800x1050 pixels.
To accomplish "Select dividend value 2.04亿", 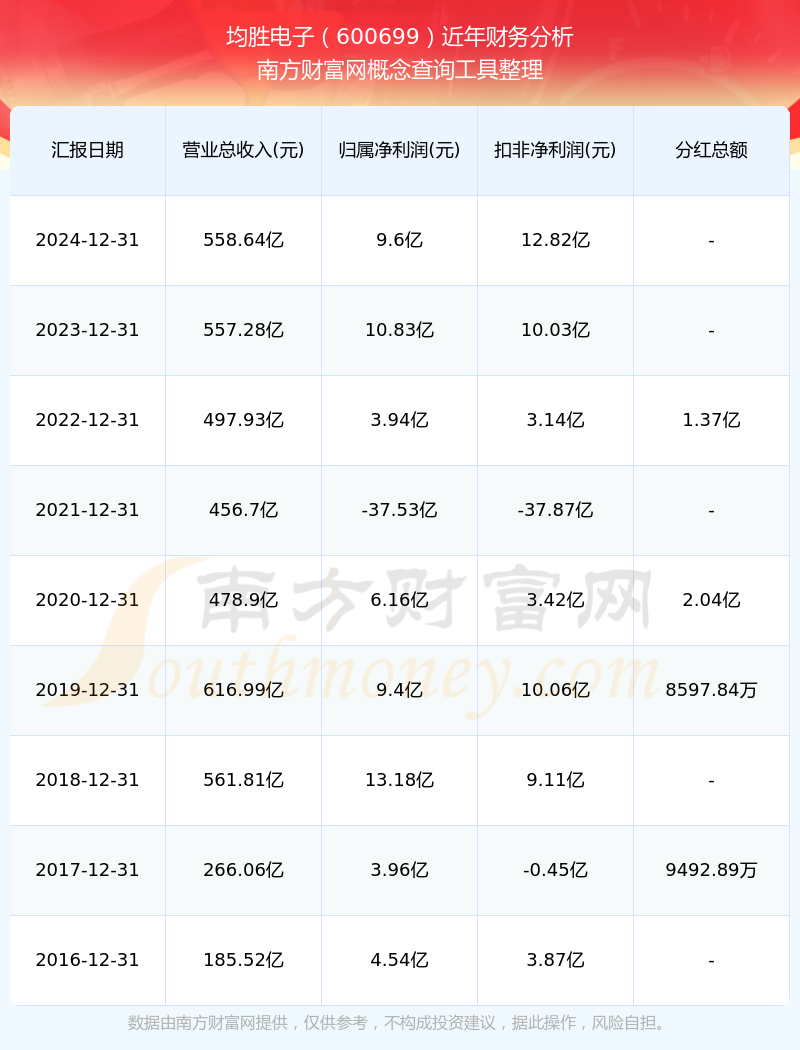I will pyautogui.click(x=712, y=600).
